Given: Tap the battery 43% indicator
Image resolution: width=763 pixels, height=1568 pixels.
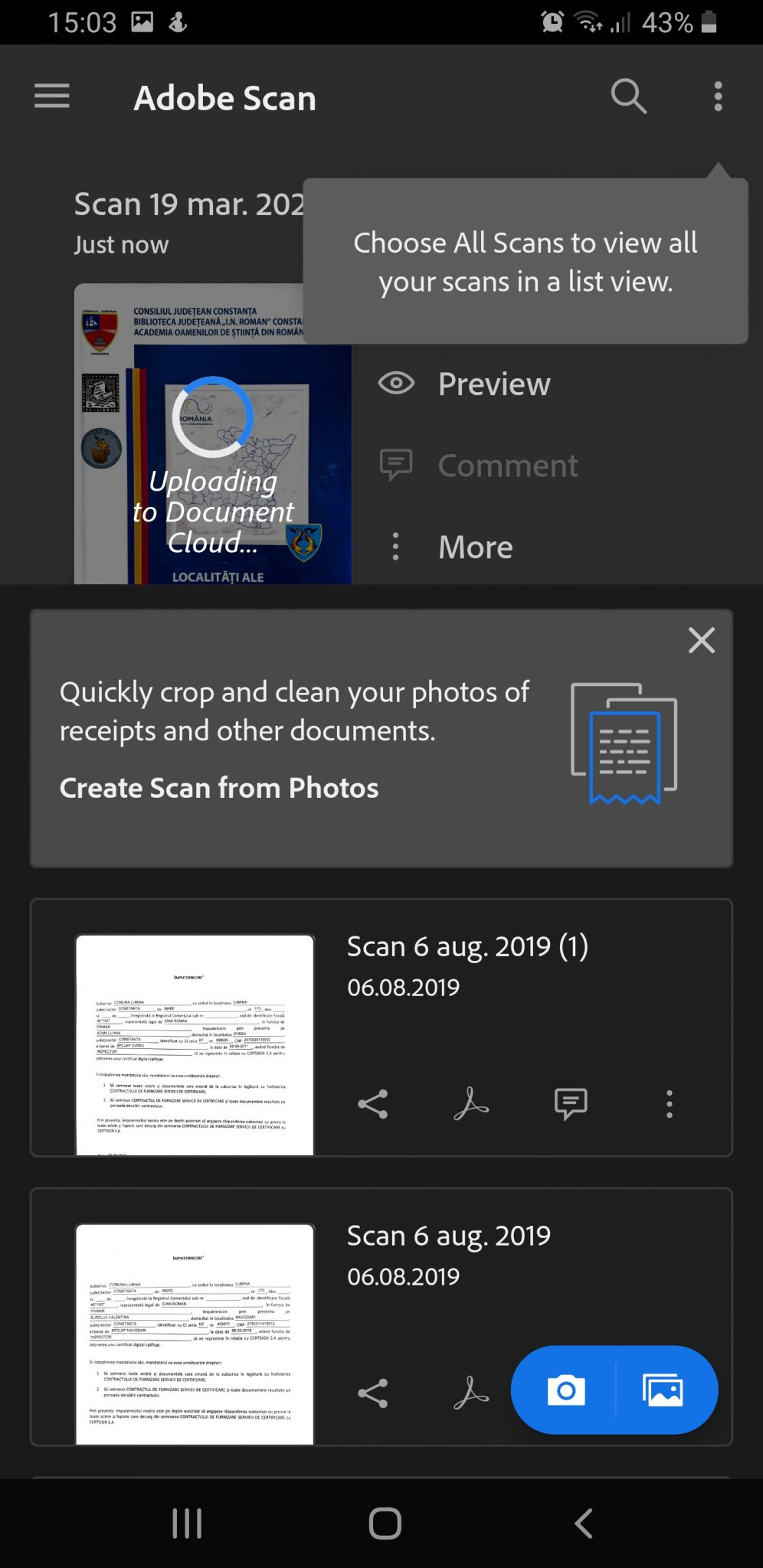Looking at the screenshot, I should (679, 21).
